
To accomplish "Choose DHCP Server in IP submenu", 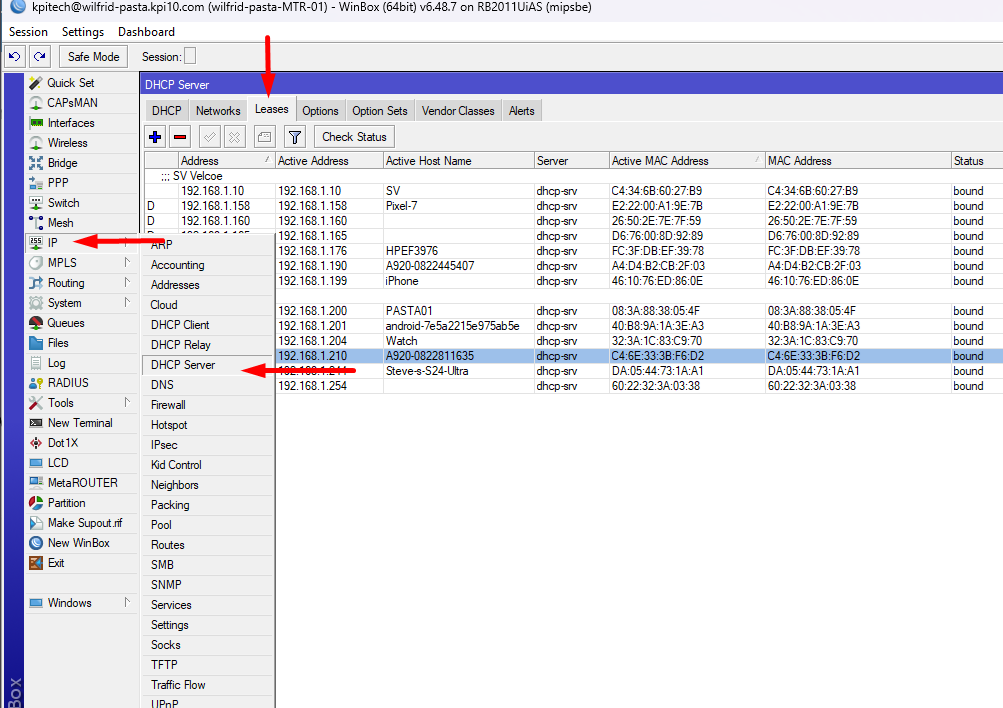I will pyautogui.click(x=207, y=365).
